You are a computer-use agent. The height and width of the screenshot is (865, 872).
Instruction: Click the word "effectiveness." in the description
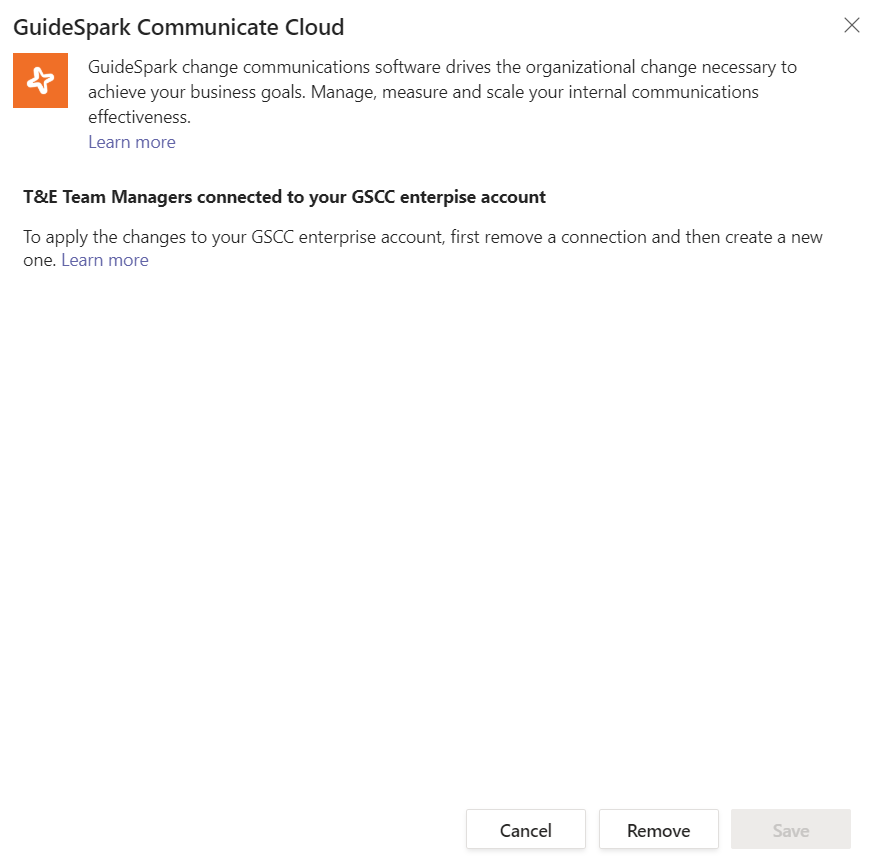tap(139, 117)
